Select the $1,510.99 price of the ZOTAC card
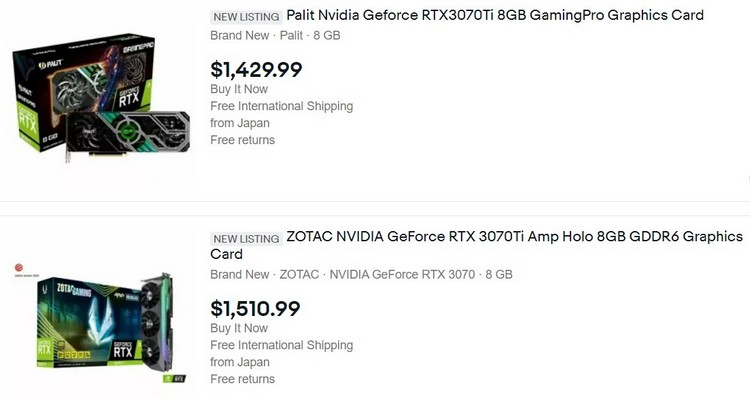Image resolution: width=750 pixels, height=399 pixels. 255,309
